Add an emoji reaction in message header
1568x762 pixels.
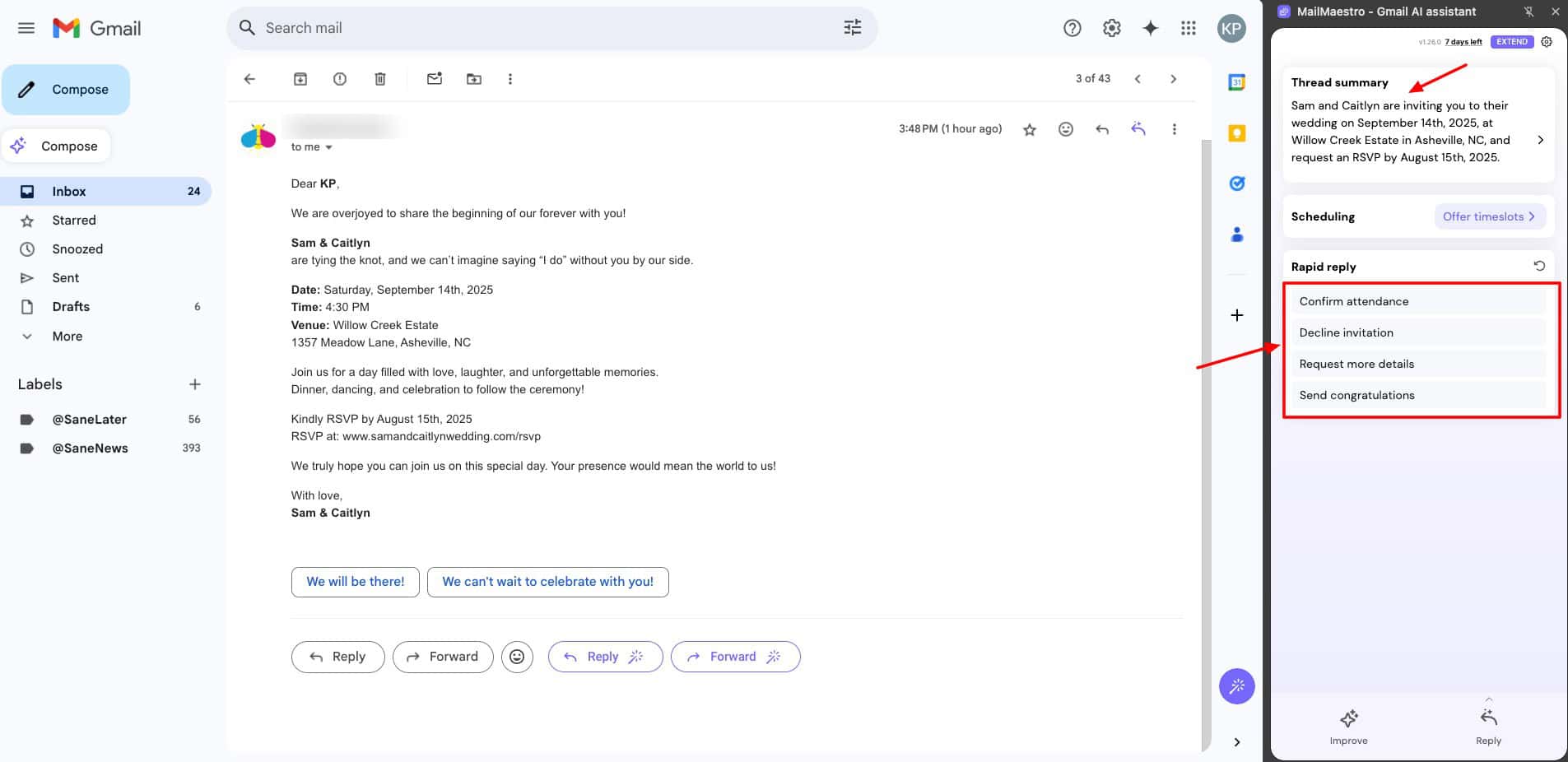point(1065,129)
